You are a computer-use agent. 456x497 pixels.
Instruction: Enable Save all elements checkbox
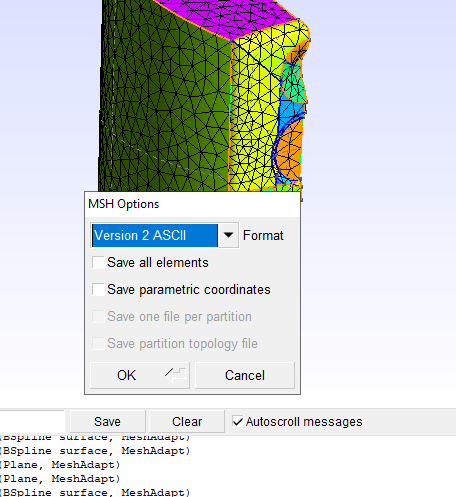[x=98, y=263]
